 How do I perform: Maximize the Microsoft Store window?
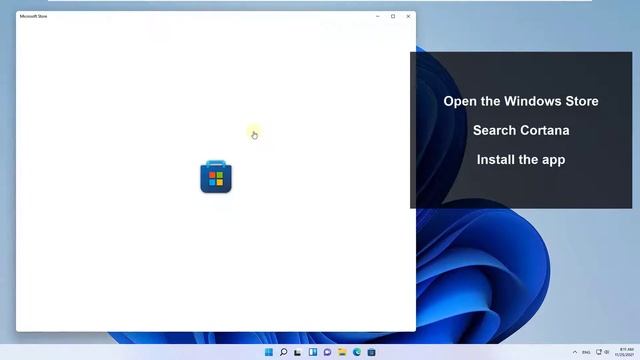tap(393, 16)
